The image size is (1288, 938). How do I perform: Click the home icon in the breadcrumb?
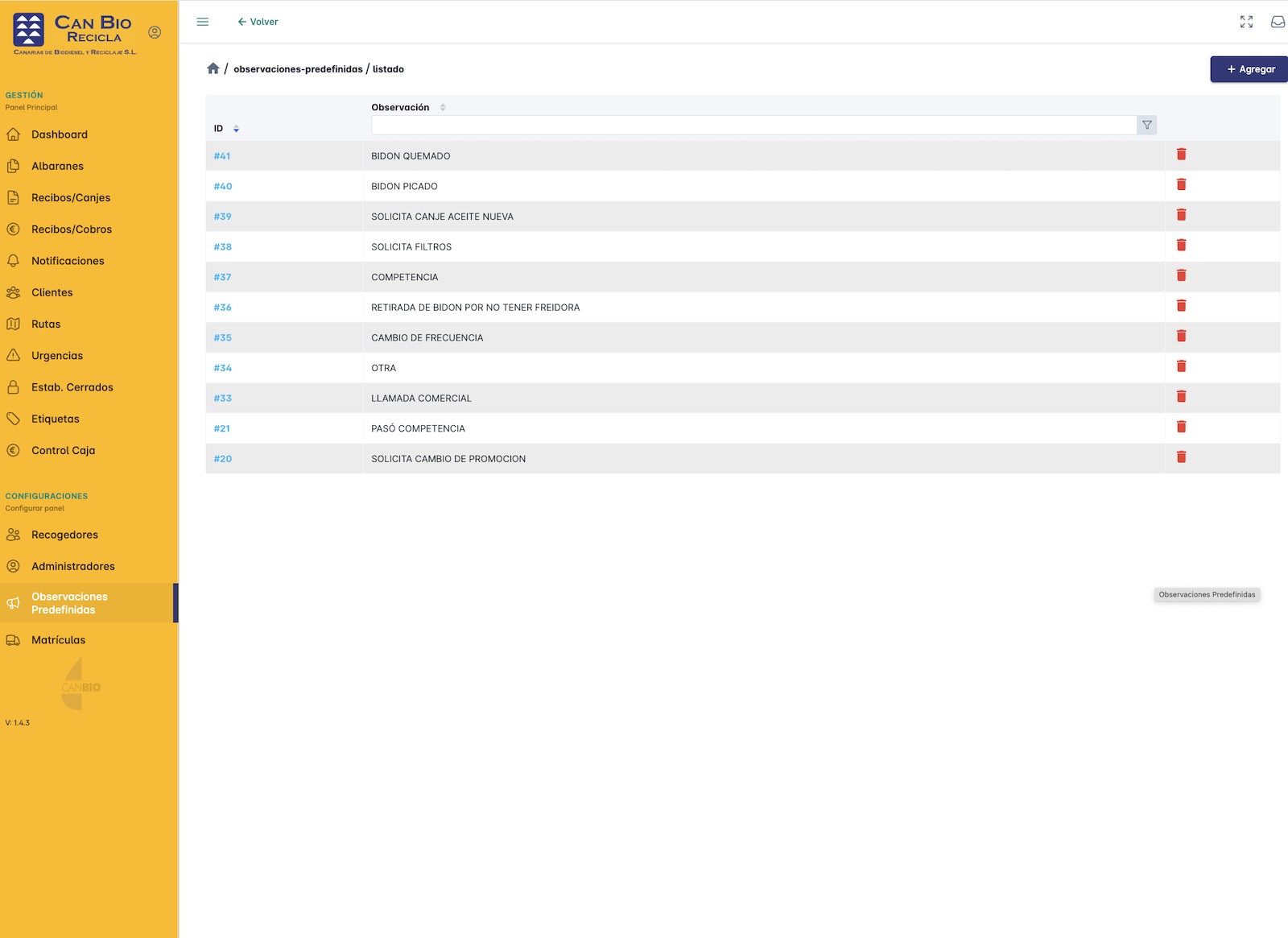213,69
